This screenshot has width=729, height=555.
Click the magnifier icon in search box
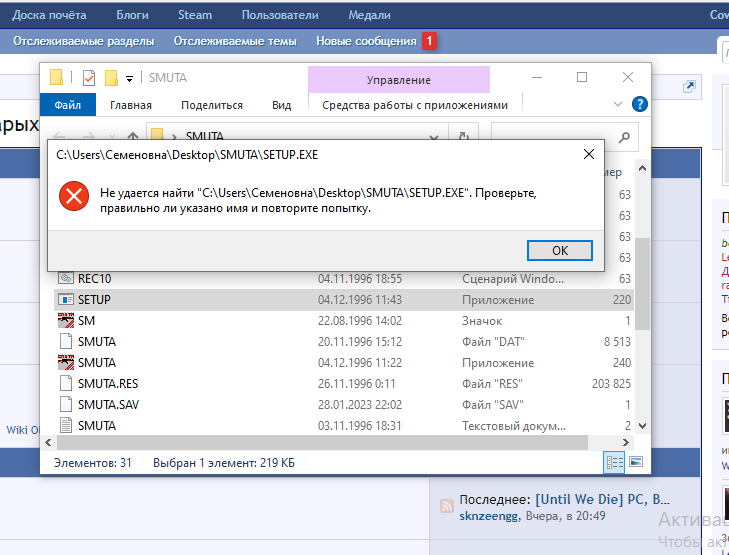[x=626, y=136]
